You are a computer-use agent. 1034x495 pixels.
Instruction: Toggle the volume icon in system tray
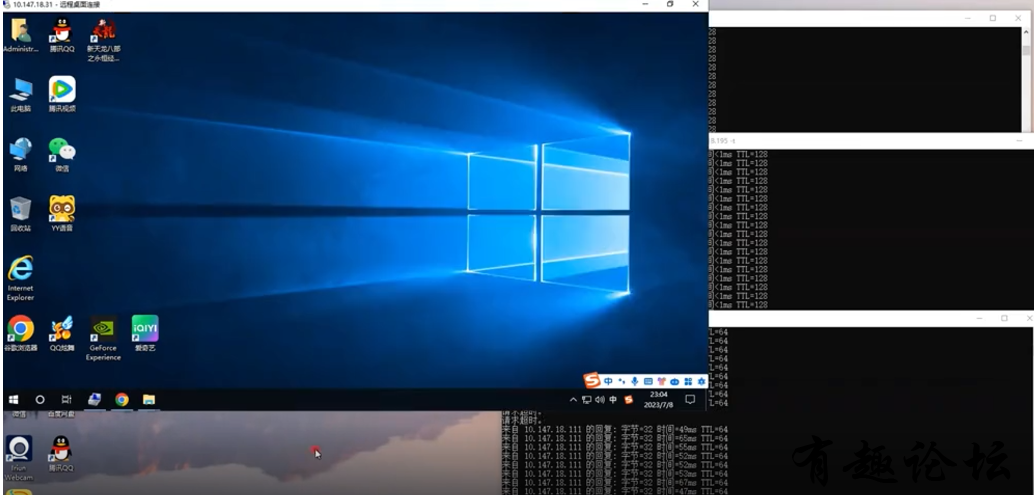click(599, 400)
